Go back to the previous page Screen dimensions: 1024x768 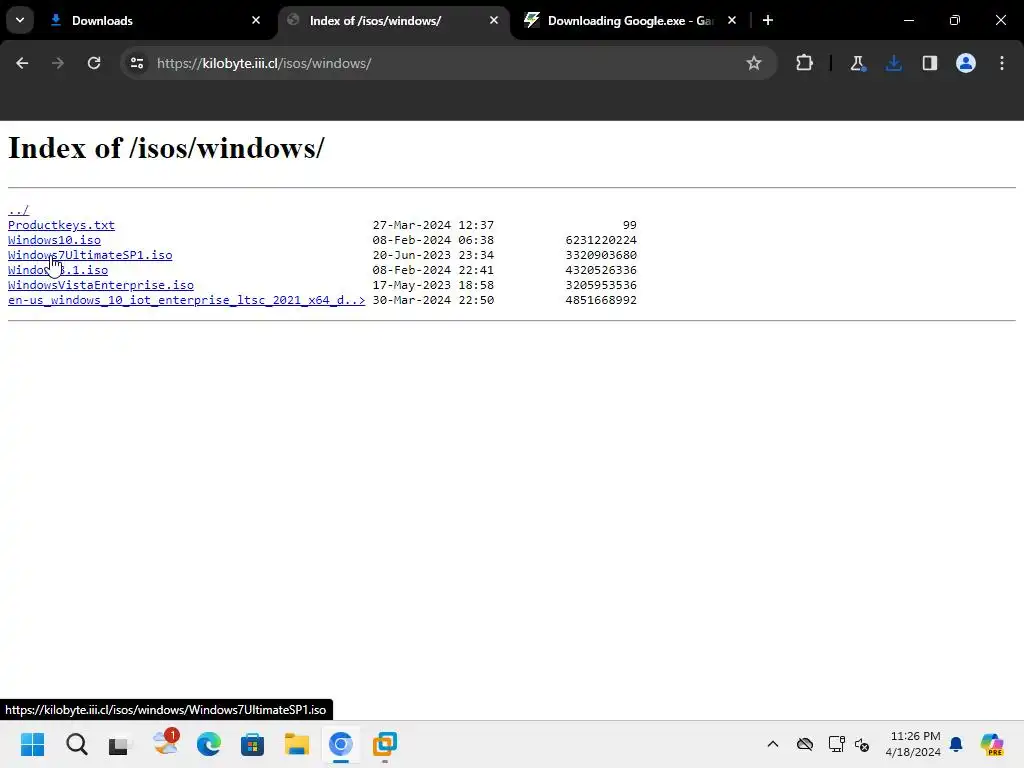click(22, 63)
